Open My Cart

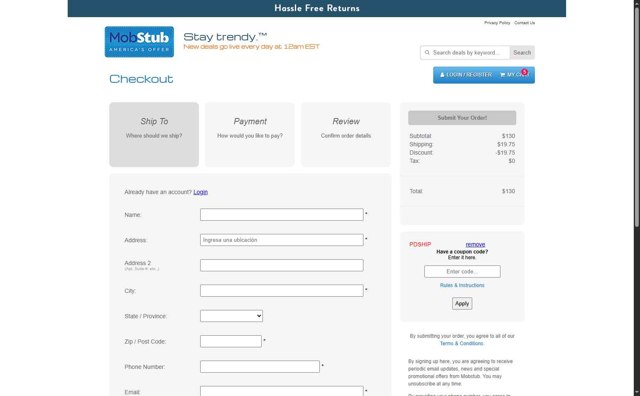pyautogui.click(x=514, y=75)
